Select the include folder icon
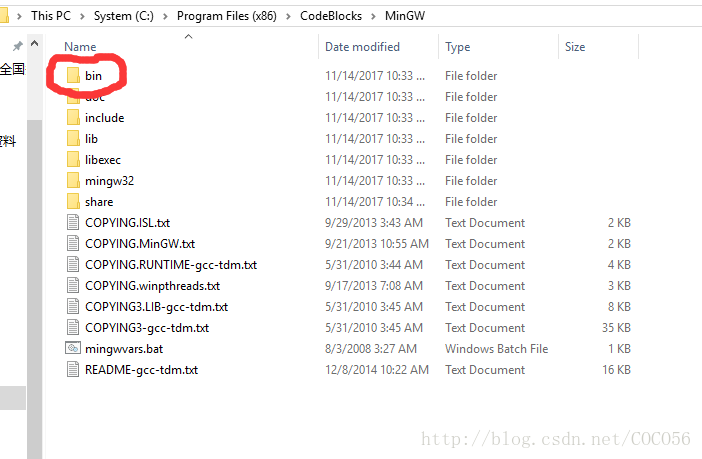The width and height of the screenshot is (702, 459). point(72,118)
